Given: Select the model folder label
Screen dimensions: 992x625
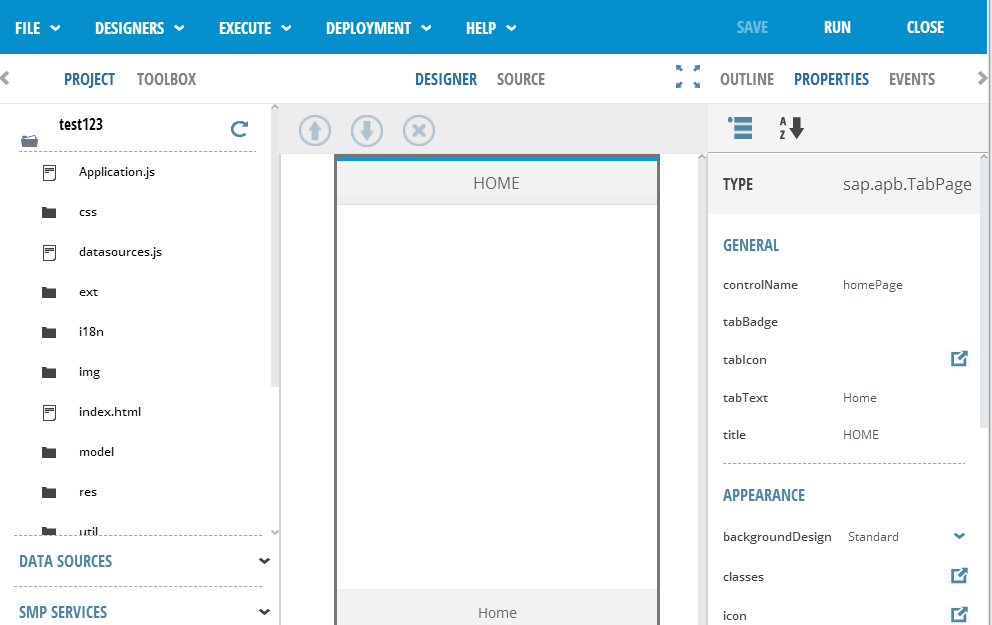Looking at the screenshot, I should click(96, 452).
